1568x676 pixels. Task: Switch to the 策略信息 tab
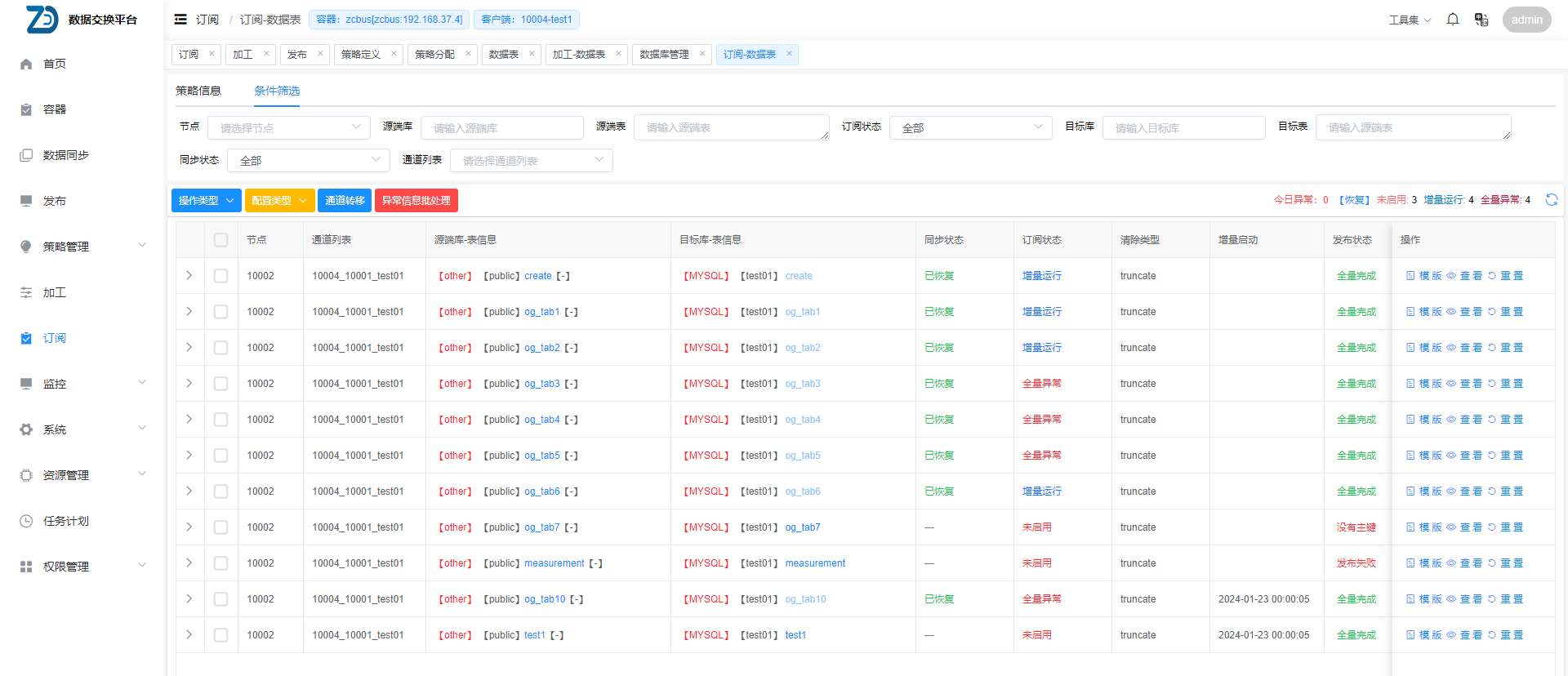tap(198, 91)
